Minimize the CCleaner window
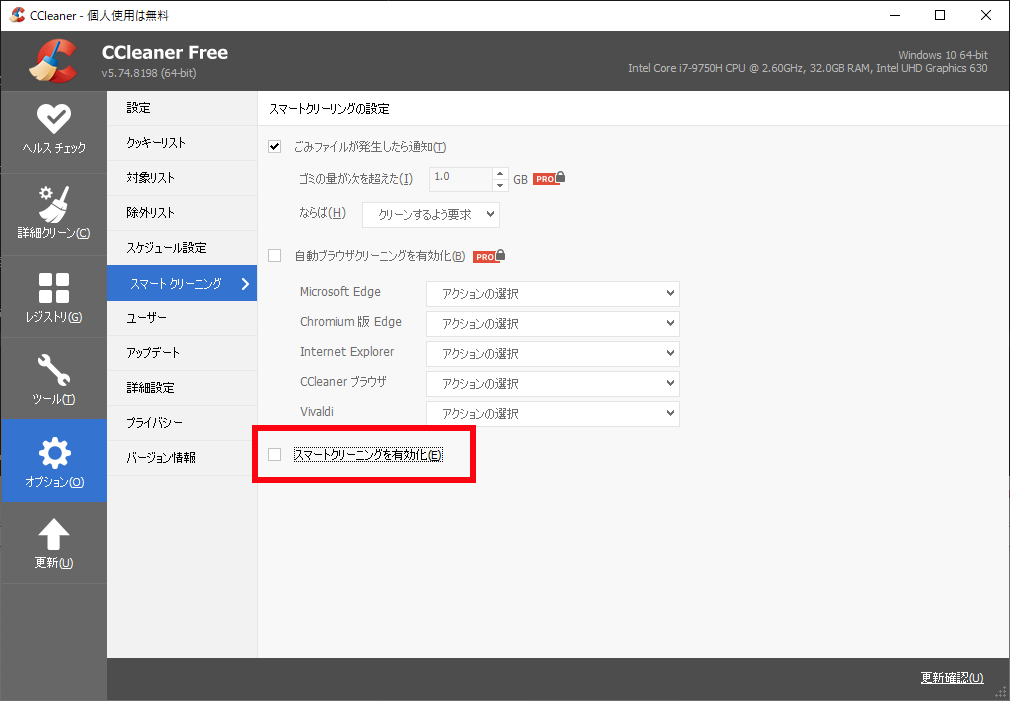The image size is (1010, 701). click(895, 15)
